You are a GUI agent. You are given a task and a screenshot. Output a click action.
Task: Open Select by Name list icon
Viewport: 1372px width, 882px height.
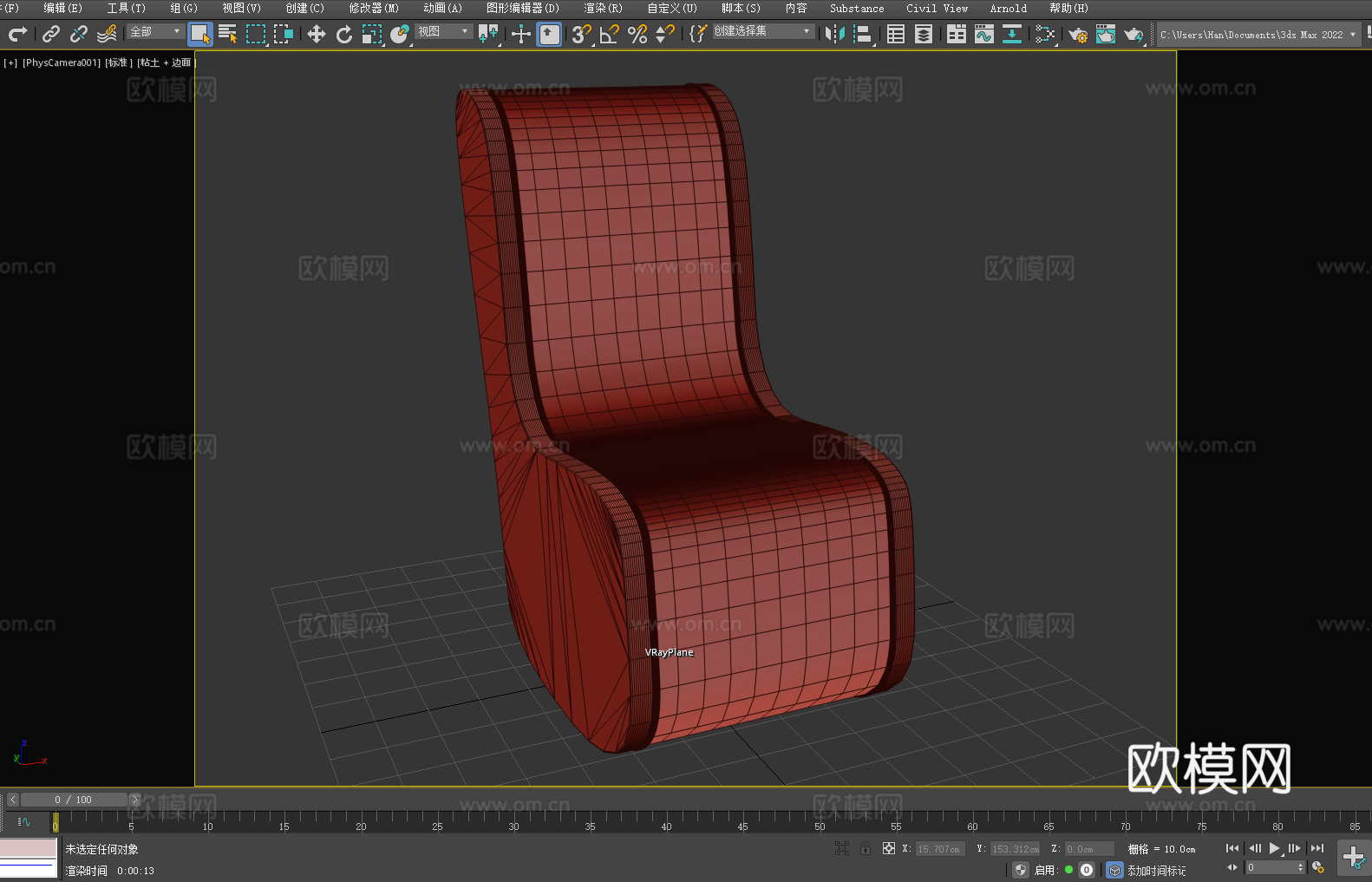(x=228, y=34)
